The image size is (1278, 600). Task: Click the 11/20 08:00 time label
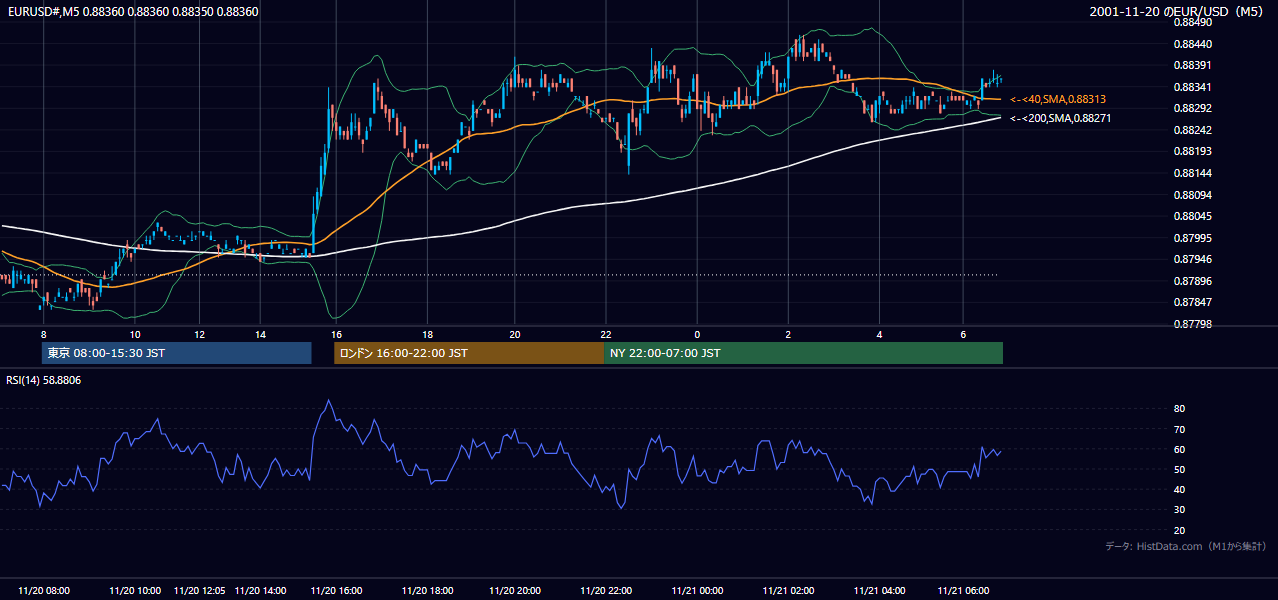(44, 591)
